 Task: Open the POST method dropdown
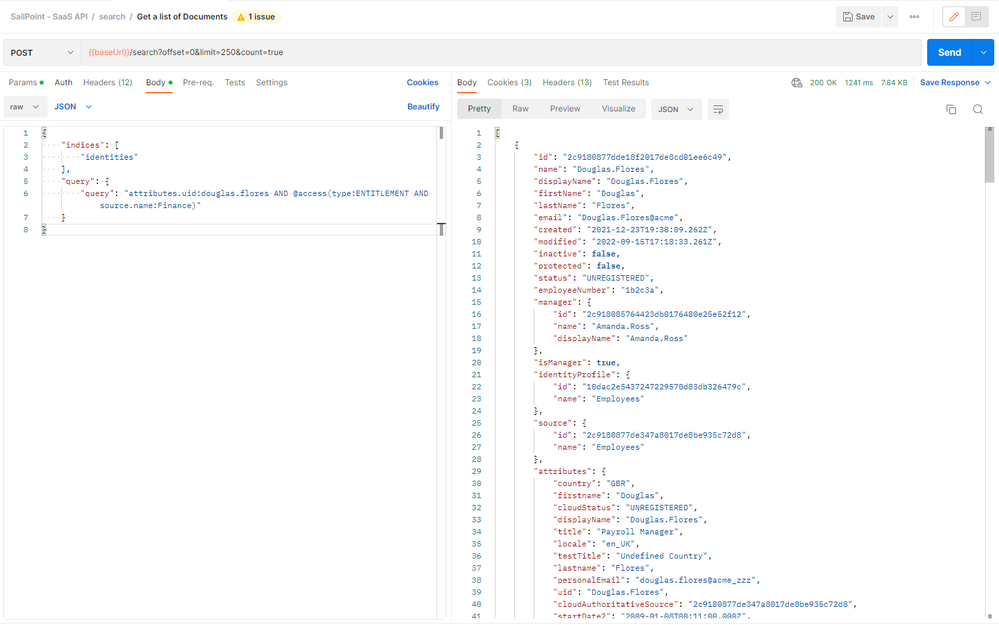click(41, 53)
